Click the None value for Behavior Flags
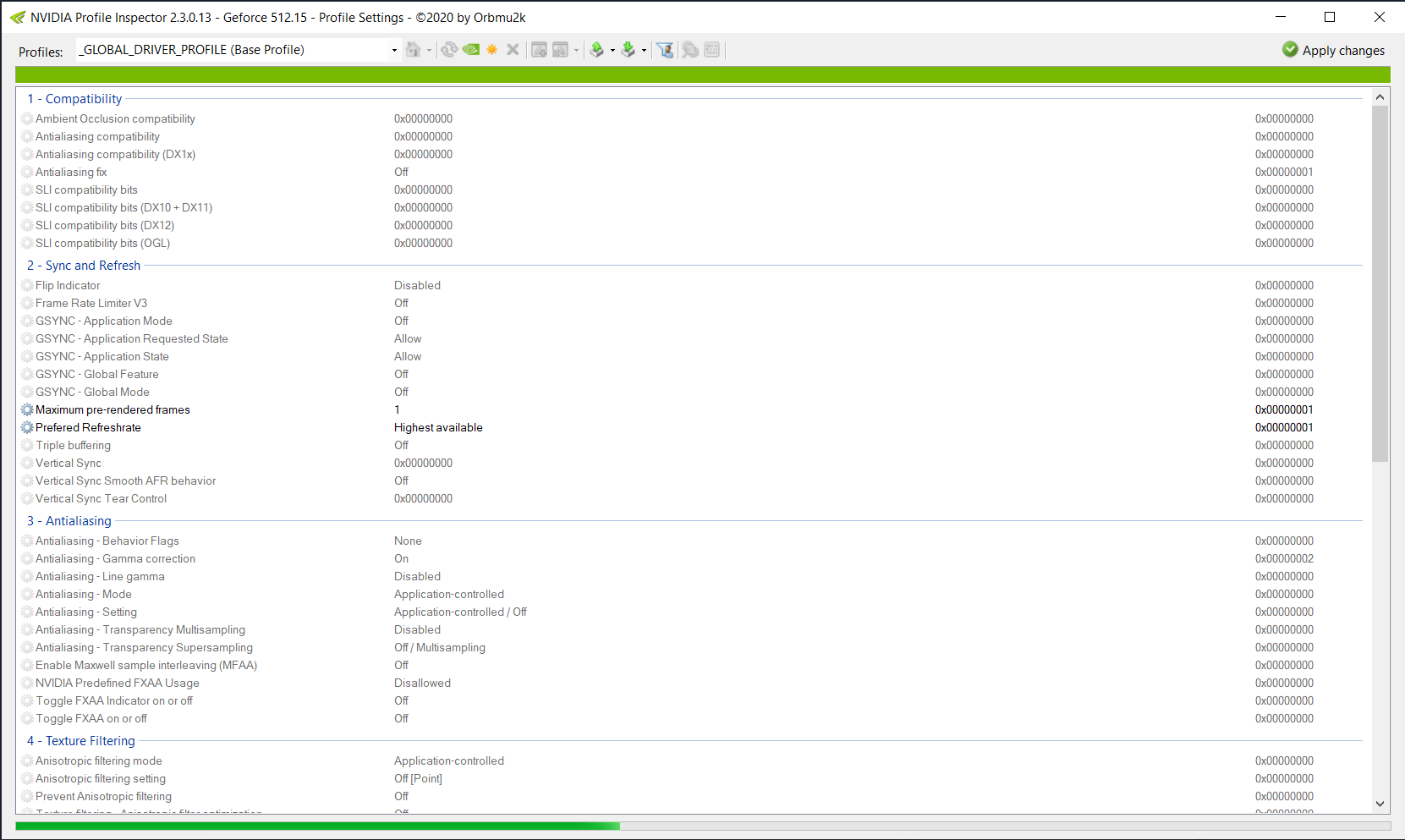The width and height of the screenshot is (1405, 840). point(408,541)
